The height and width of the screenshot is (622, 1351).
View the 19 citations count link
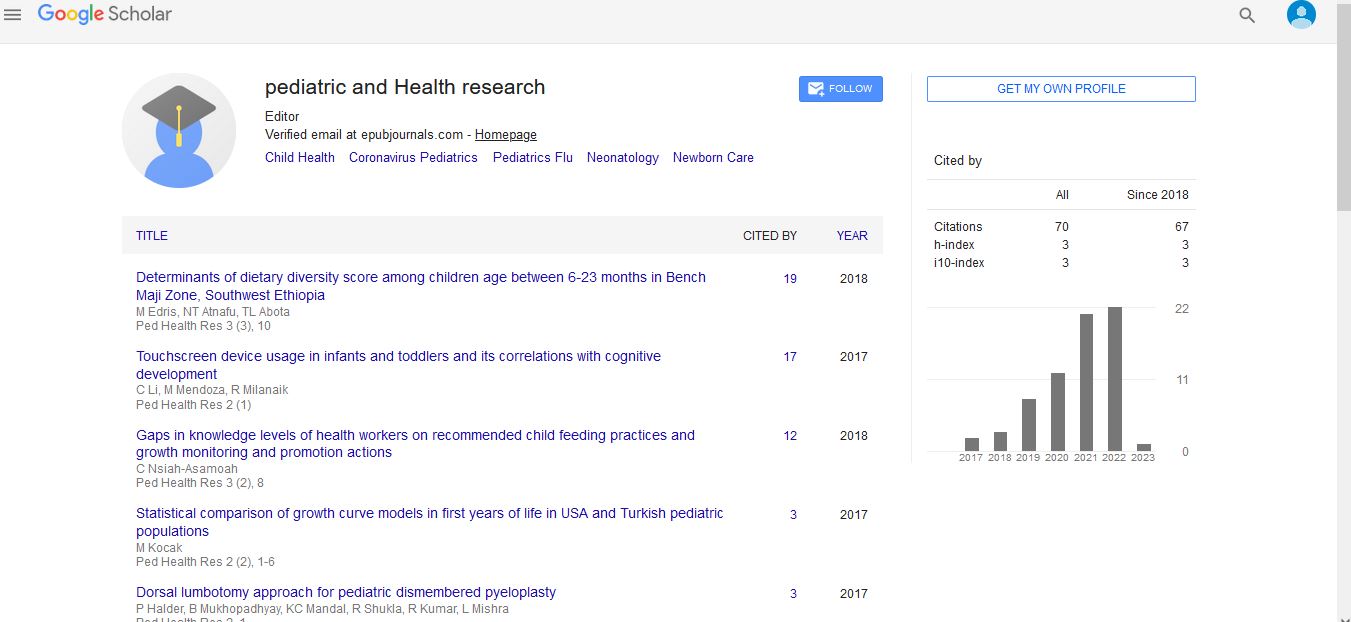point(790,279)
